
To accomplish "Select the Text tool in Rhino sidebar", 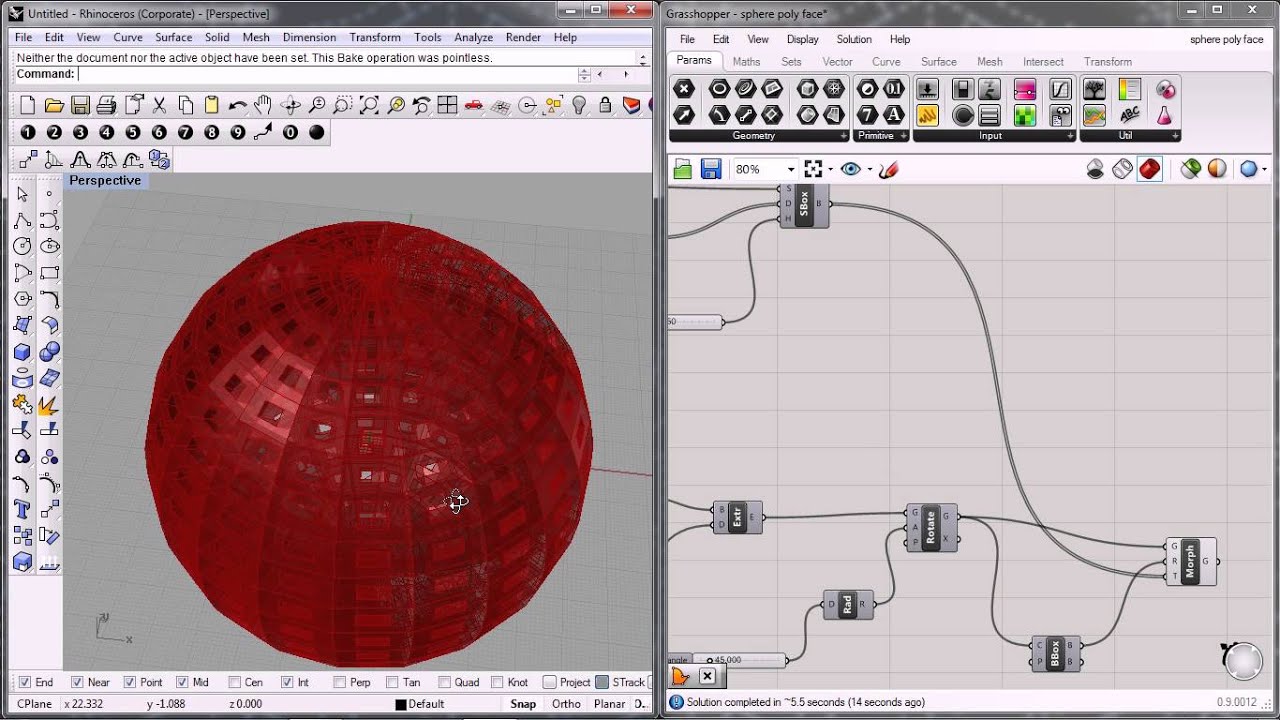I will tap(22, 510).
